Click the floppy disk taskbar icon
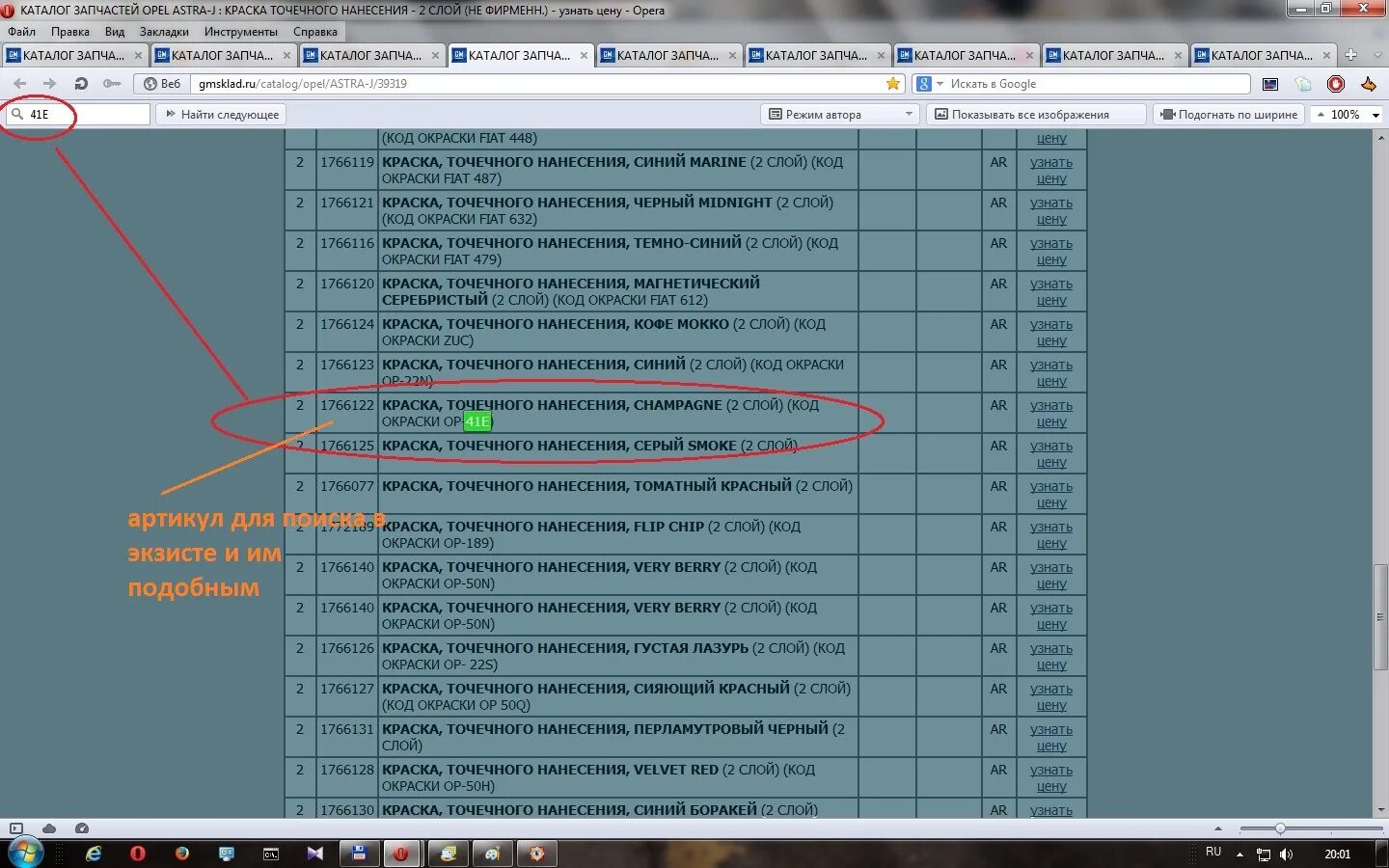The image size is (1389, 868). point(358,854)
